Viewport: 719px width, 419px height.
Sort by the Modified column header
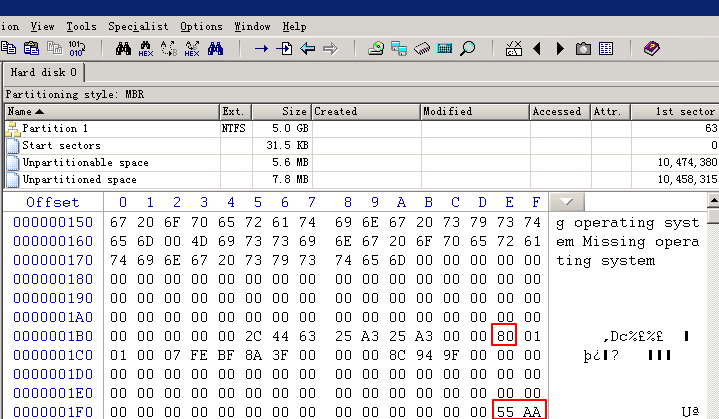(x=475, y=111)
